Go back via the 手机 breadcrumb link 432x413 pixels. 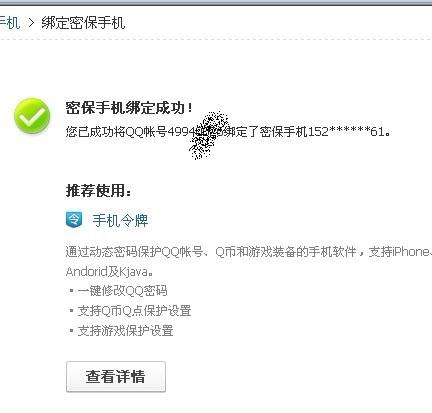[9, 23]
